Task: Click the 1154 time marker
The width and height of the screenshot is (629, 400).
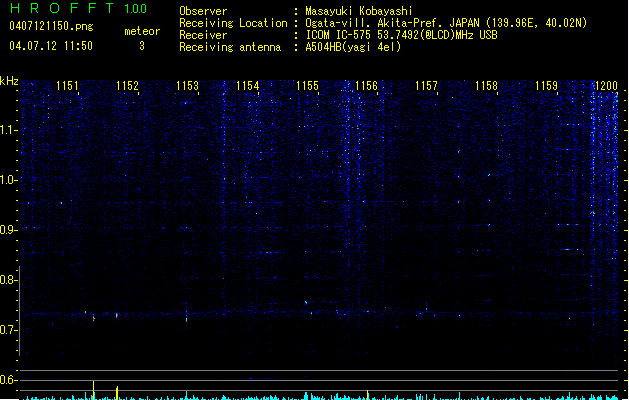Action: [248, 86]
